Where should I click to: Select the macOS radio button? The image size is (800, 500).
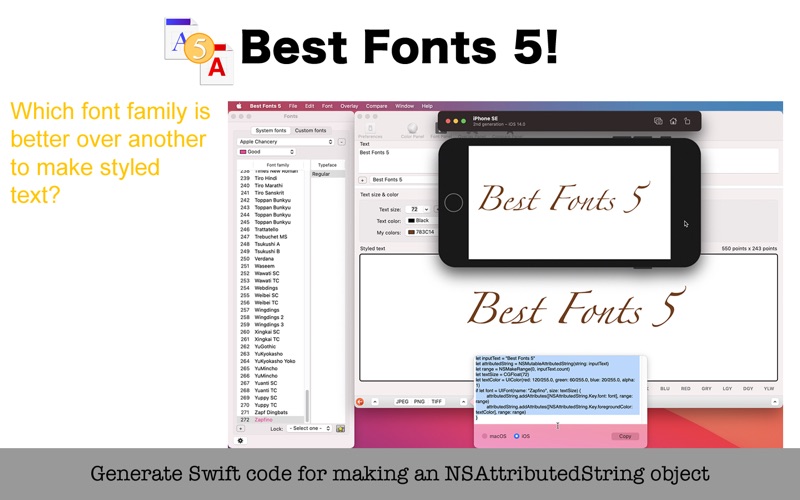pyautogui.click(x=485, y=436)
